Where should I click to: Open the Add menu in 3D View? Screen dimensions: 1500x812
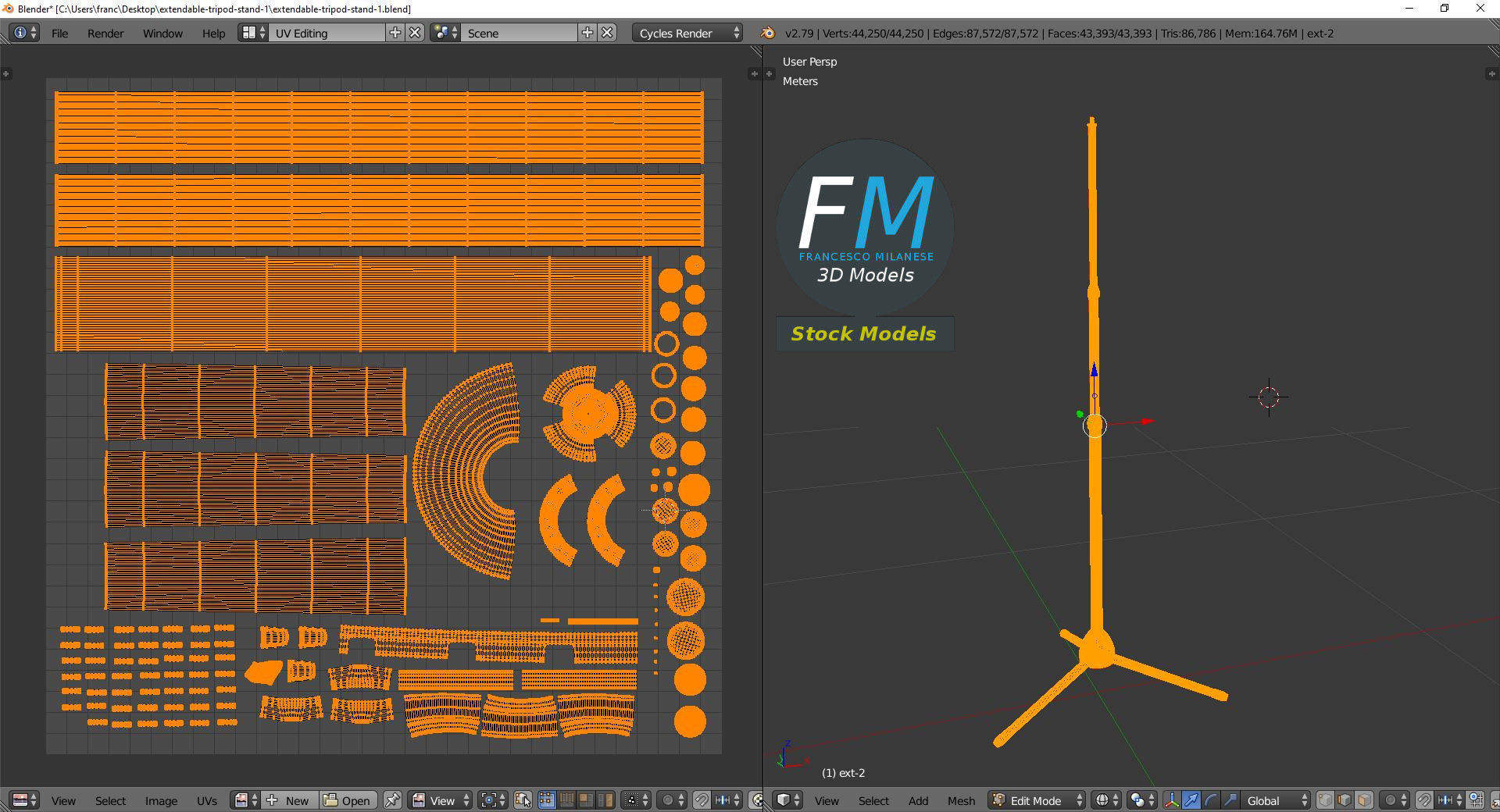[x=918, y=801]
